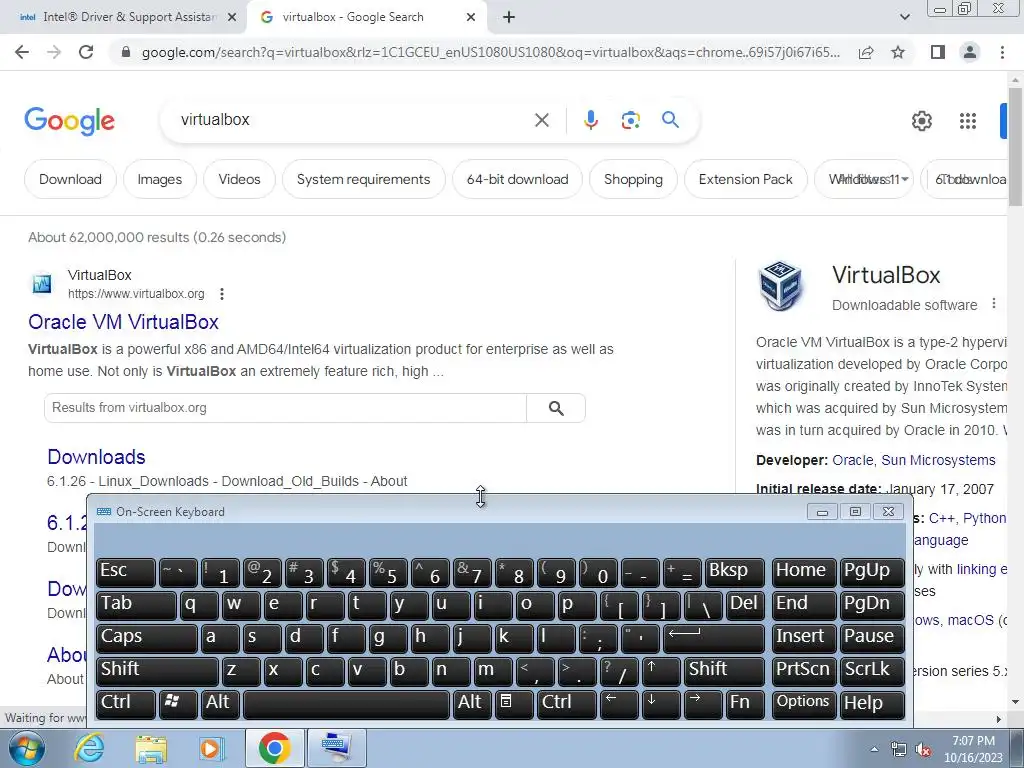
Task: Click the Help key on keyboard
Action: pos(872,705)
